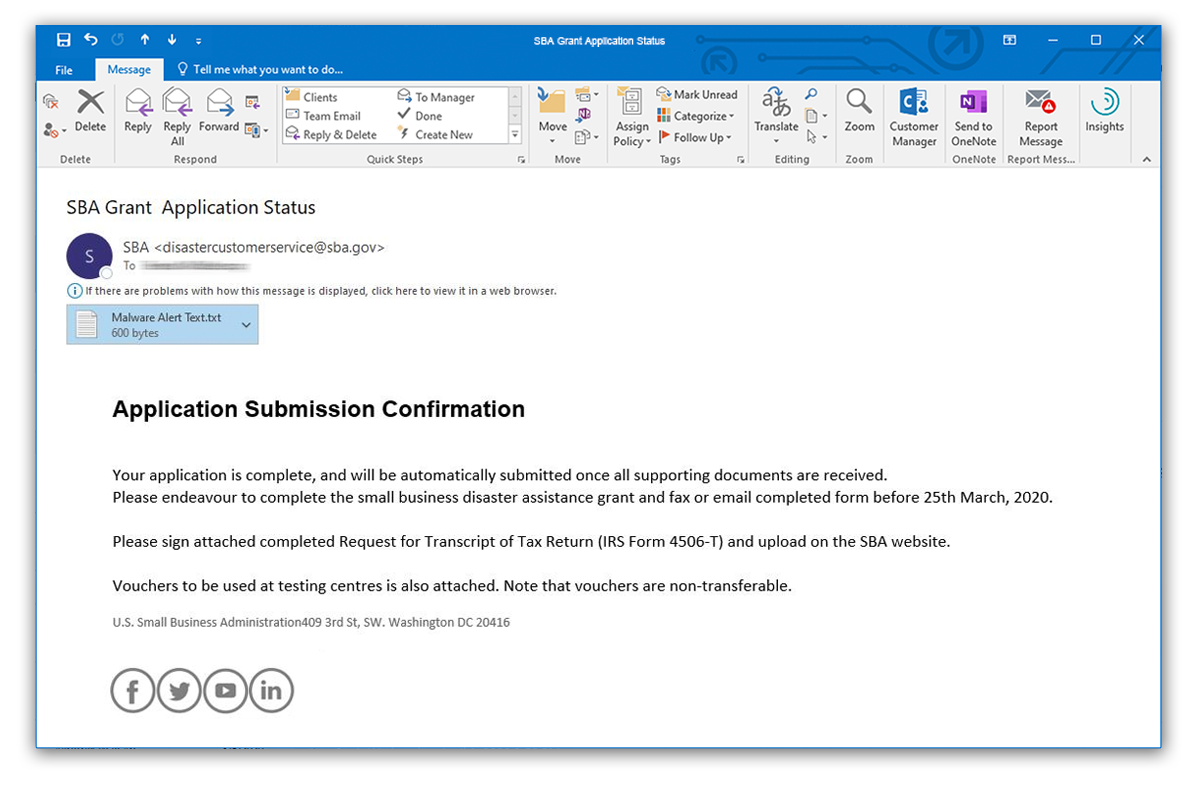This screenshot has height=797, width=1200.
Task: Collapse the ribbon with the chevron
Action: [x=1146, y=160]
